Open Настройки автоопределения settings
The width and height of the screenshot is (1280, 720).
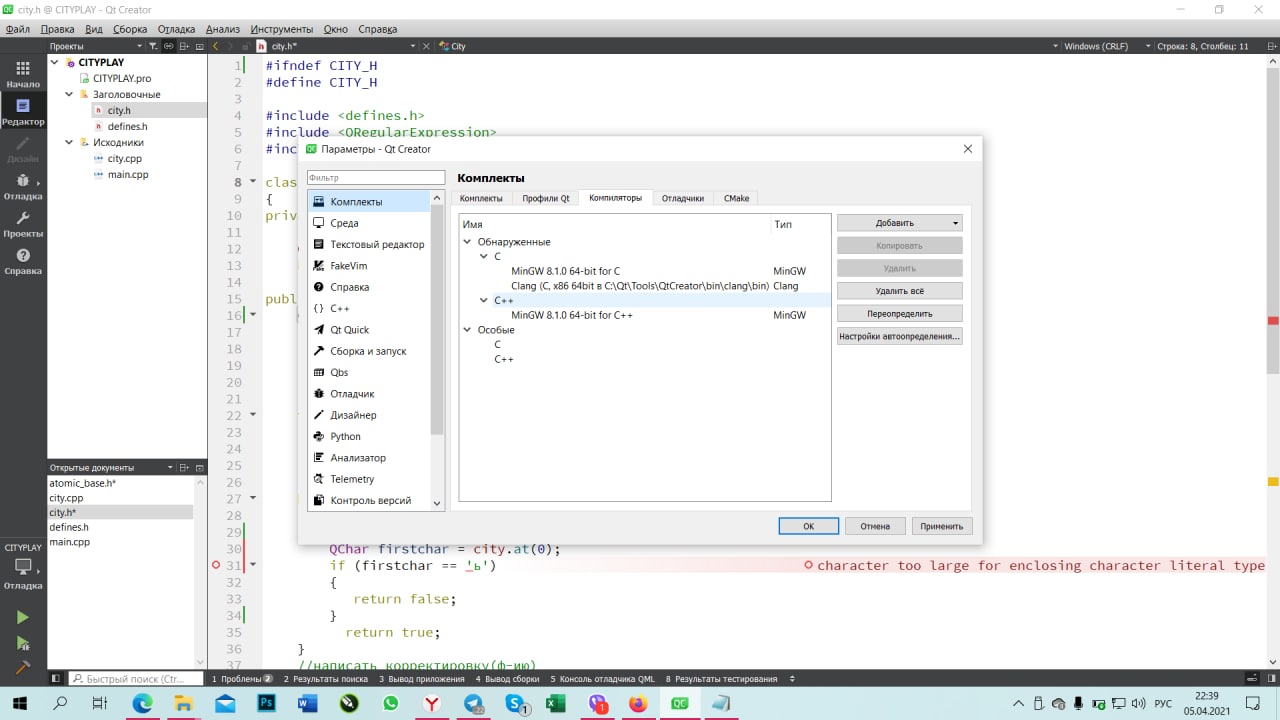click(x=900, y=337)
